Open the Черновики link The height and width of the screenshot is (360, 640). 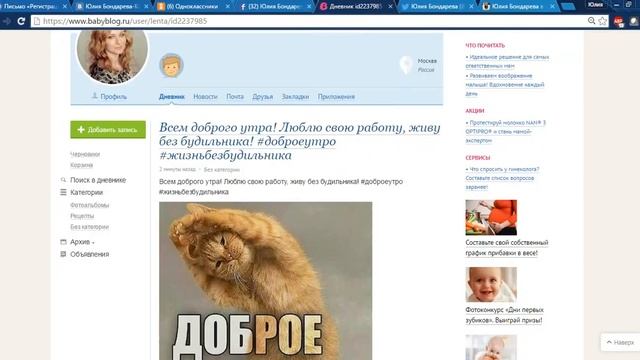click(85, 154)
